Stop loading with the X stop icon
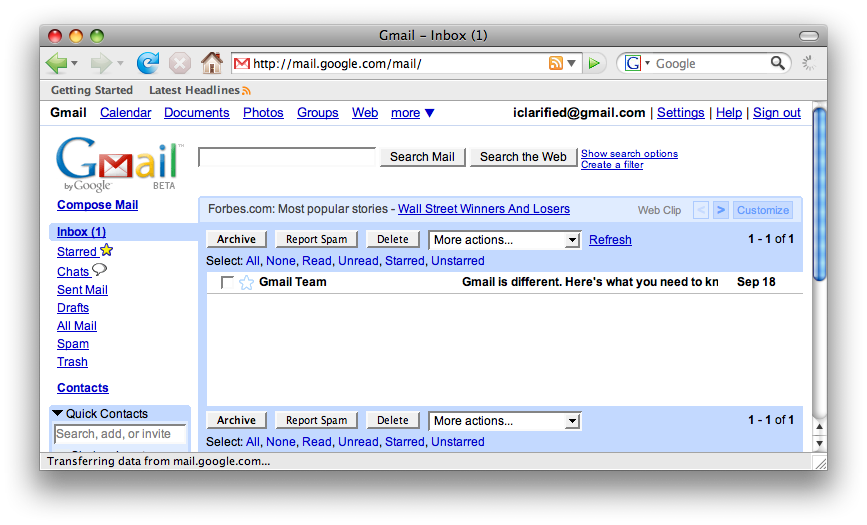 pos(180,63)
